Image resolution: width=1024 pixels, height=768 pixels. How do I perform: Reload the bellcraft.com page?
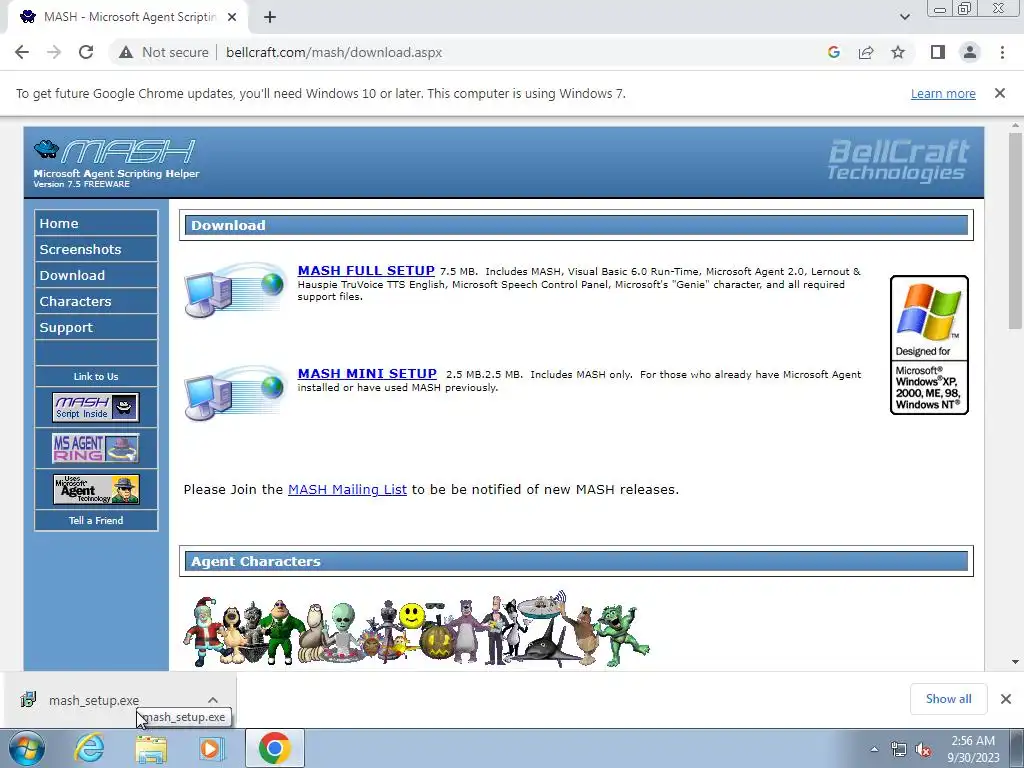[x=86, y=52]
